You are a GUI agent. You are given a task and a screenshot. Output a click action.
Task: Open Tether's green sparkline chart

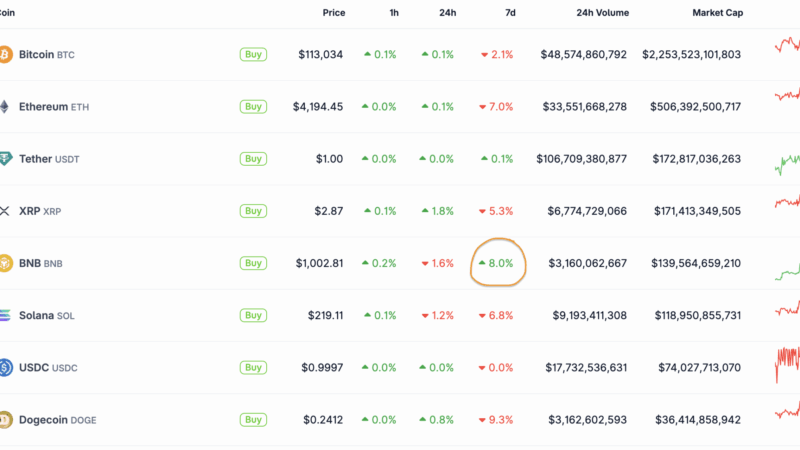787,165
